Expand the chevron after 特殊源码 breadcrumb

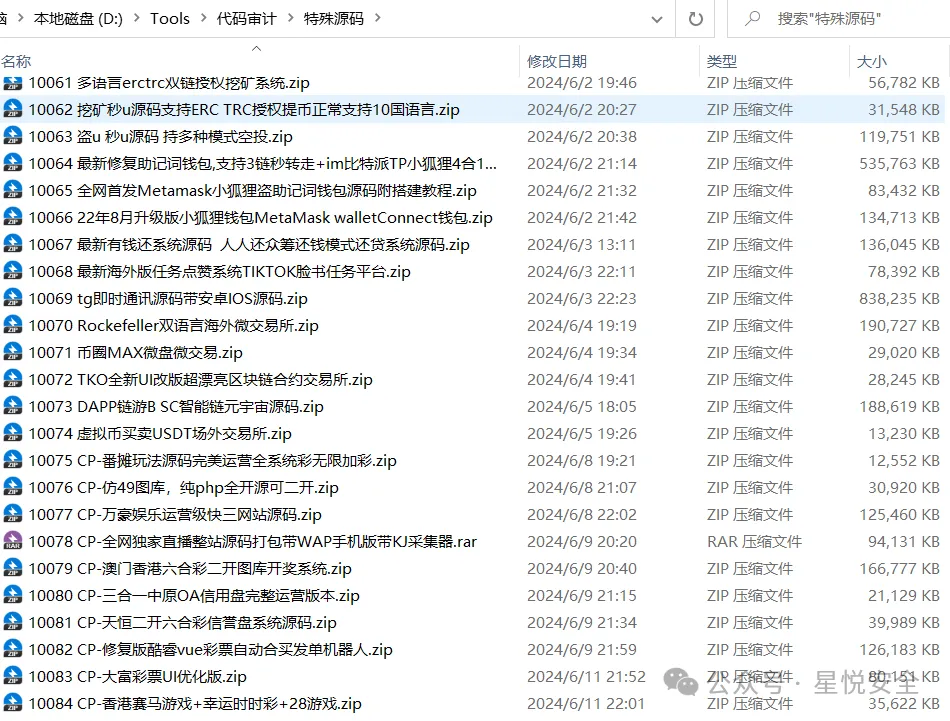(377, 19)
